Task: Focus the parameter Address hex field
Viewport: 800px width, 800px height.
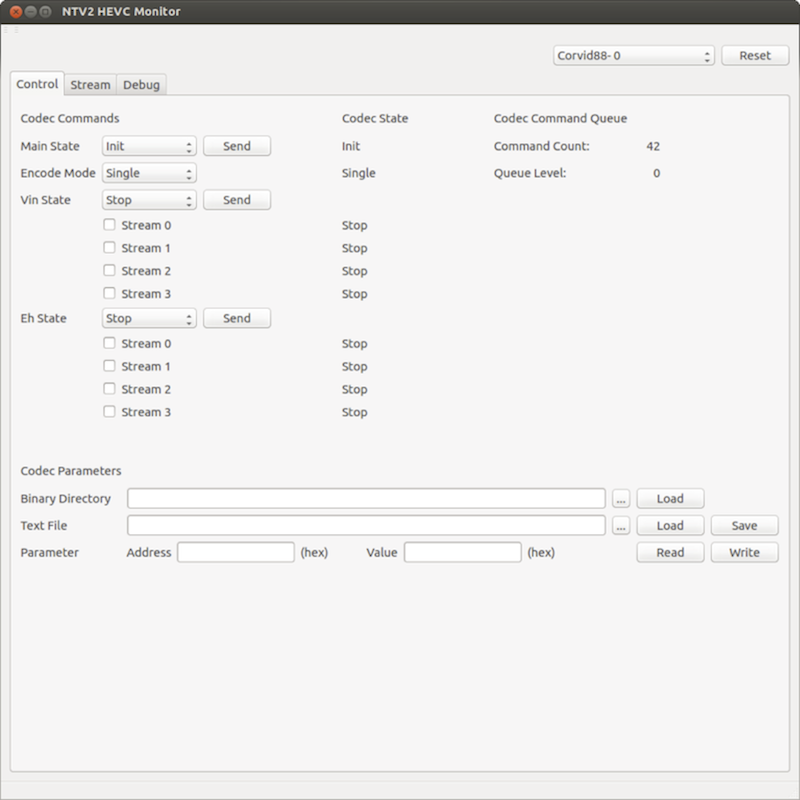Action: coord(236,553)
